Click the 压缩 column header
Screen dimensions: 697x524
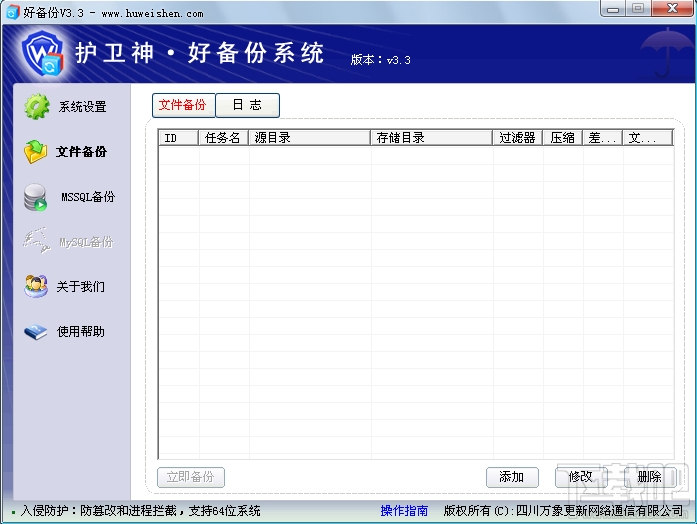(563, 138)
